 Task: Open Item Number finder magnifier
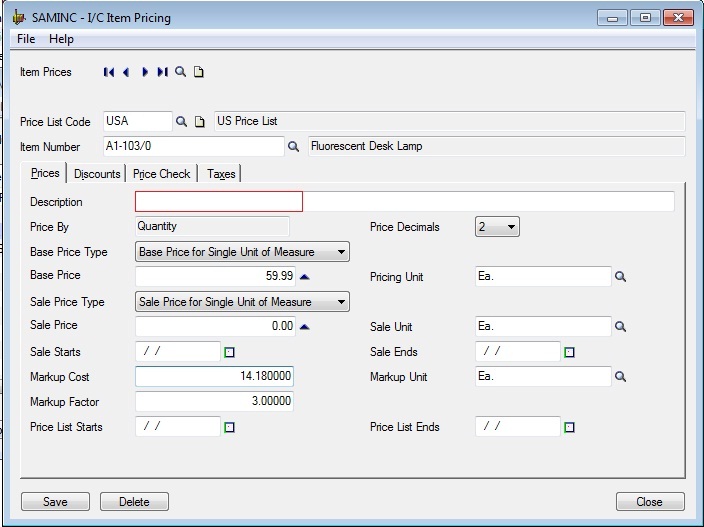[294, 147]
